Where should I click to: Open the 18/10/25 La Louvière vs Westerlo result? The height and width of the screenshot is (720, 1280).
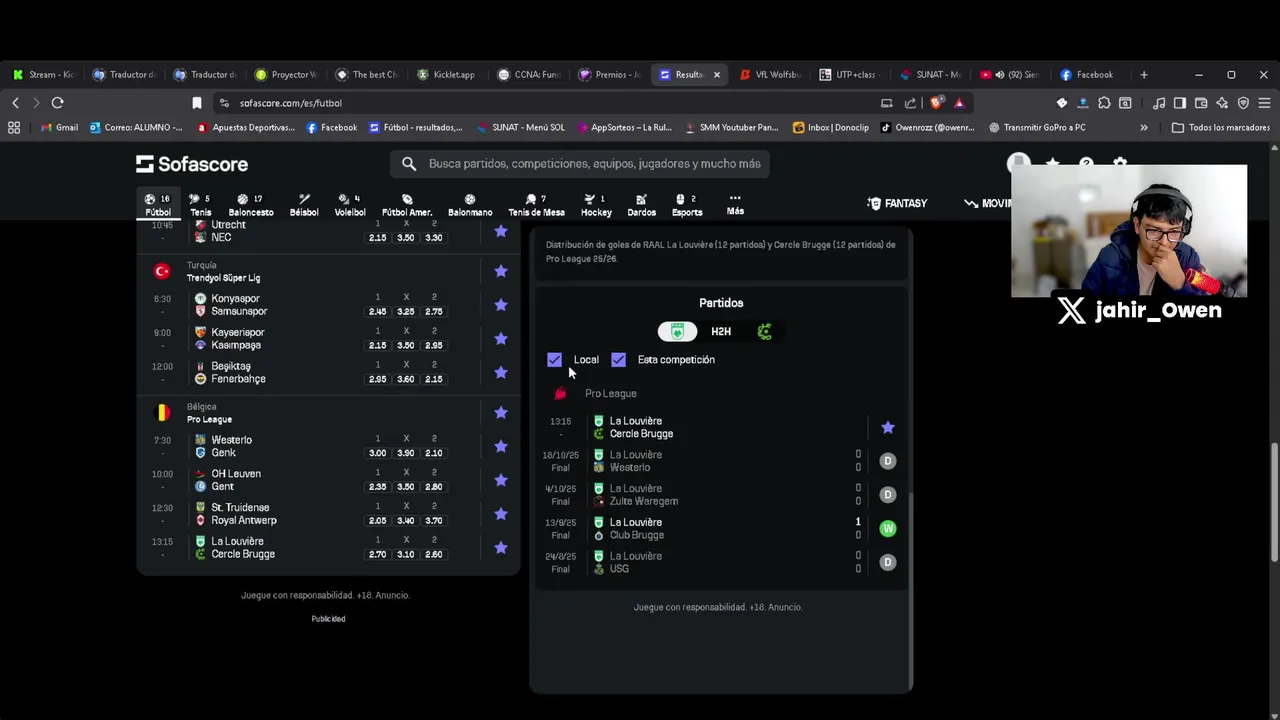pyautogui.click(x=720, y=461)
